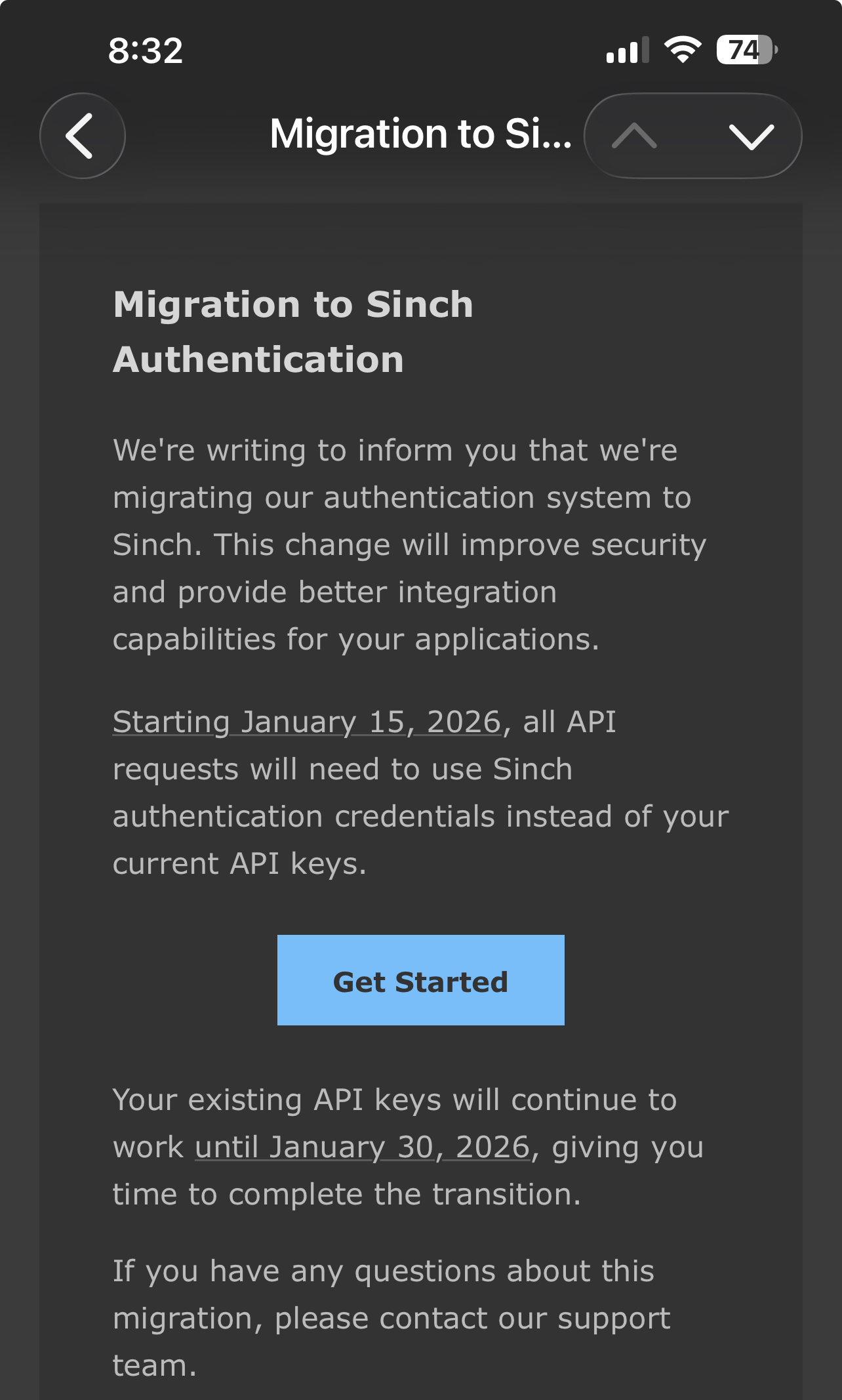Tap the truncated 'Migration to Si...' title

420,134
